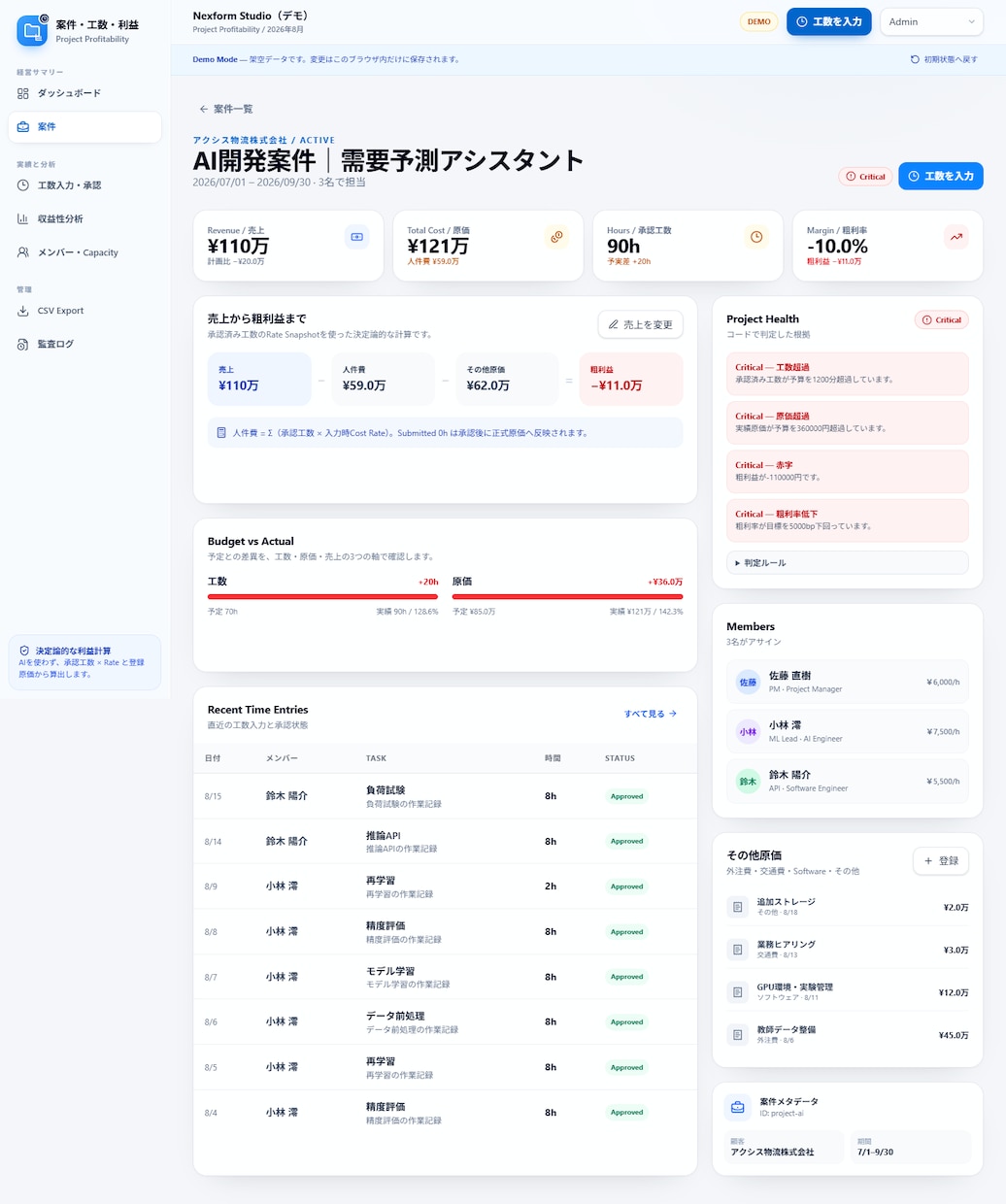Screen dimensions: 1006x1204
Task: Click the 顧客 アクシス物流株式会社 field
Action: point(785,1147)
